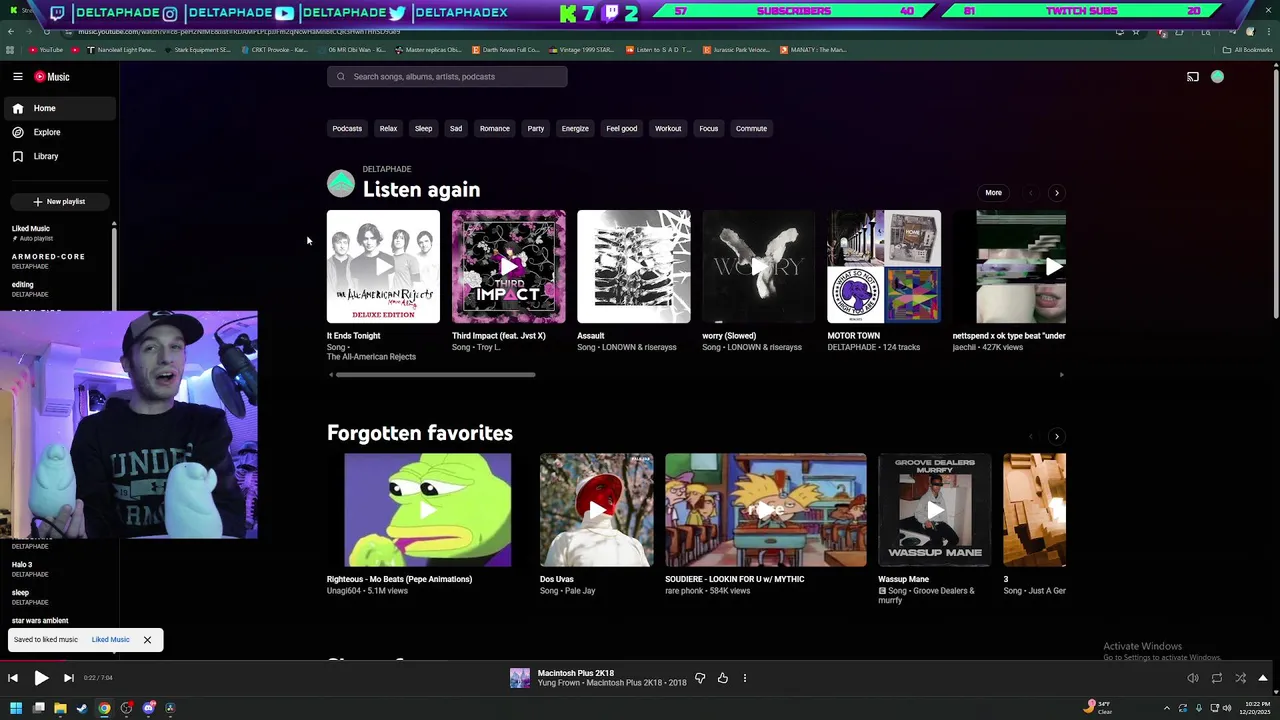
Task: Open the player three-dot more actions menu
Action: [744, 678]
